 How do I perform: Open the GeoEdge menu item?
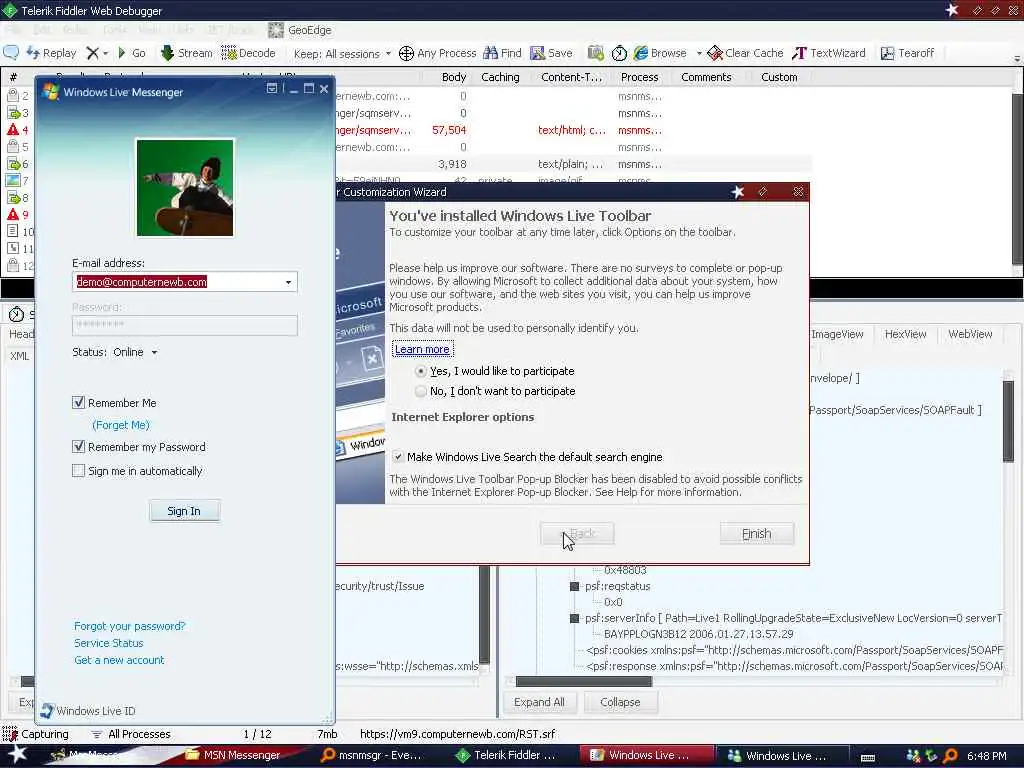click(300, 30)
